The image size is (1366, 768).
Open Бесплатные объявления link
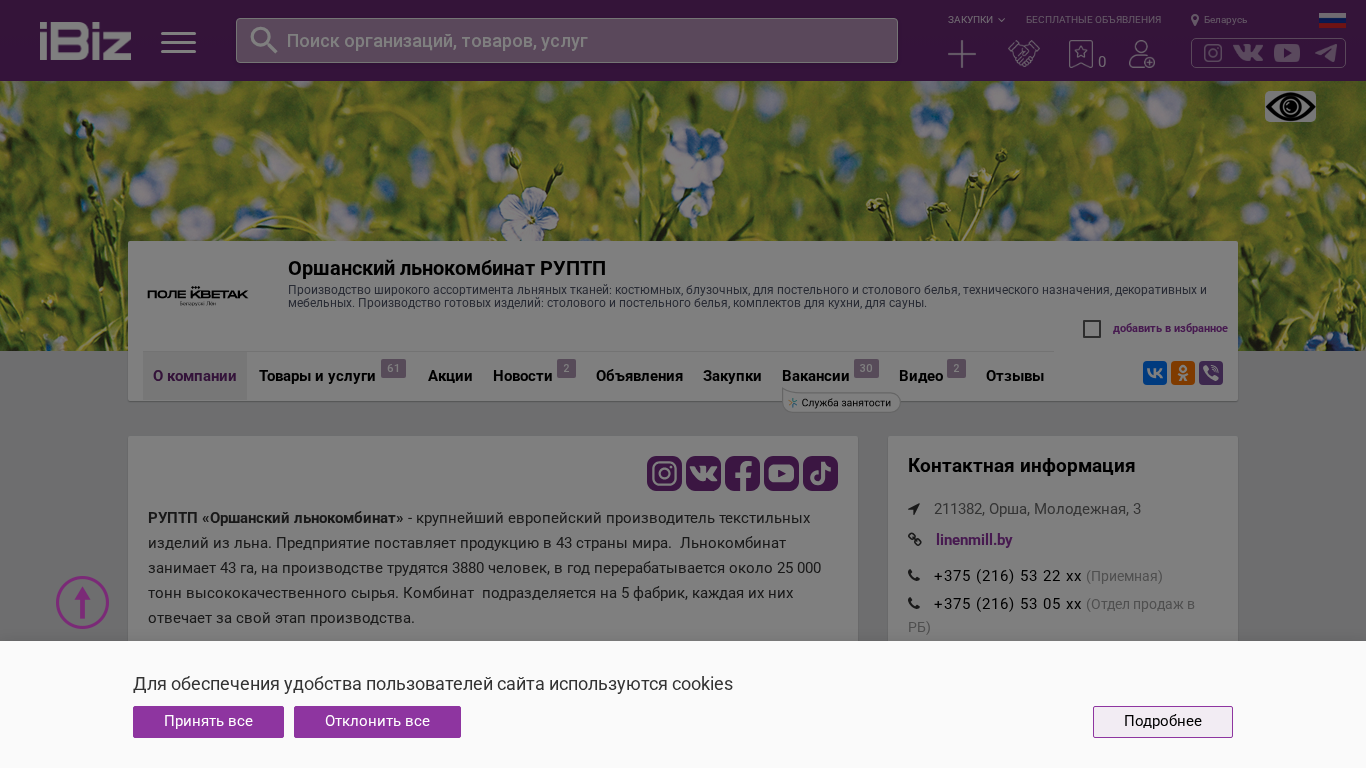point(1093,20)
